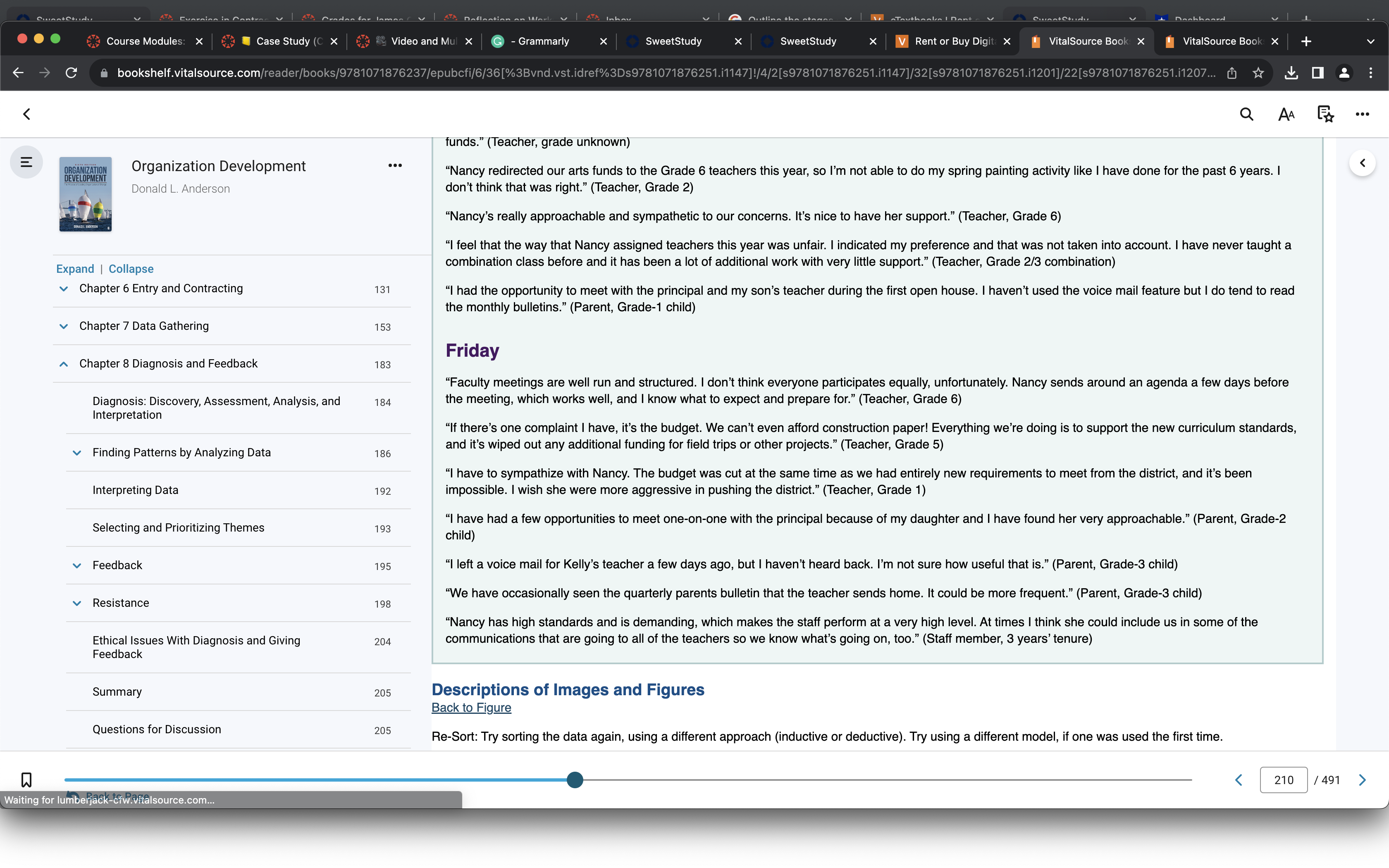Collapse Chapter 8 Diagnosis and Feedback chevron
Viewport: 1389px width, 868px height.
pyautogui.click(x=64, y=364)
